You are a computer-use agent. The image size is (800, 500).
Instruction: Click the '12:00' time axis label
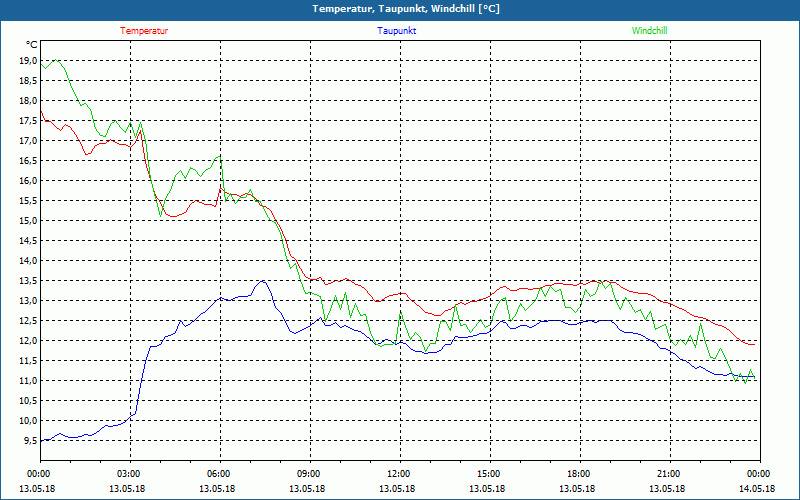398,474
